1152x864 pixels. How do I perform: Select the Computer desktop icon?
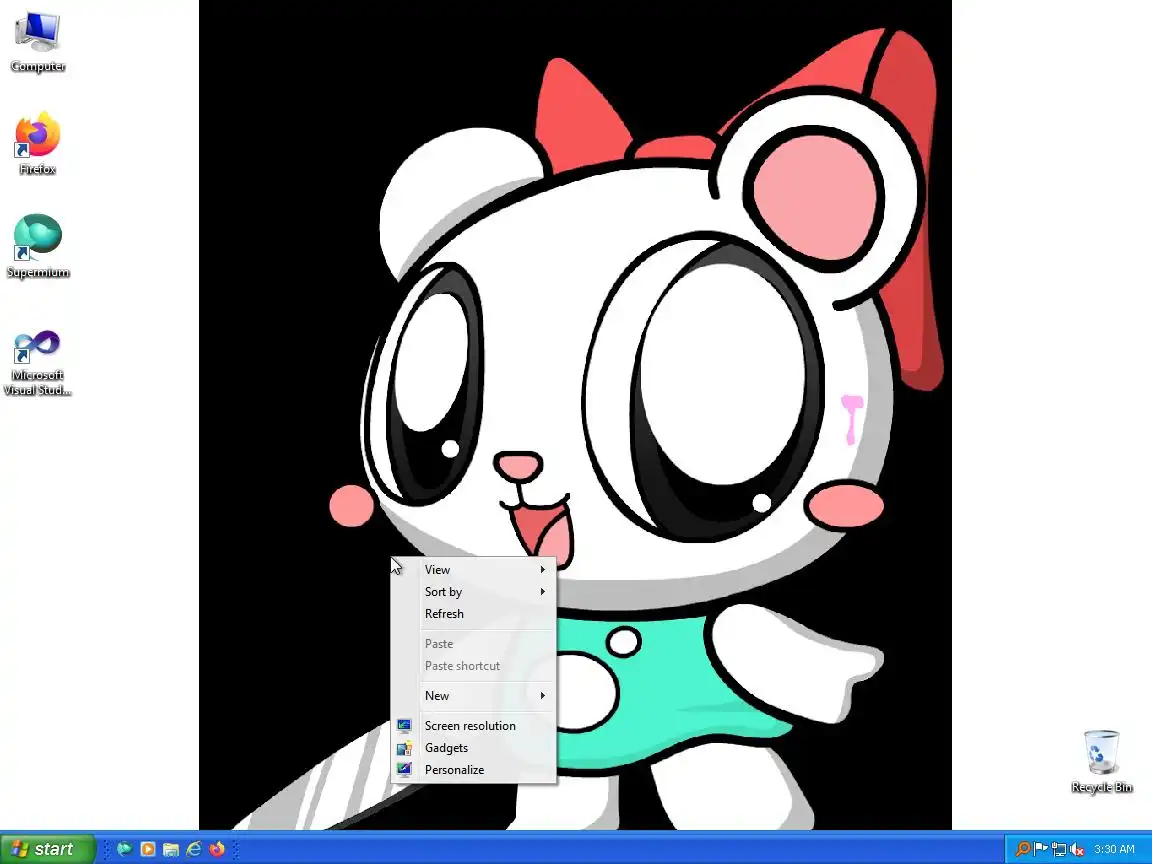(38, 42)
